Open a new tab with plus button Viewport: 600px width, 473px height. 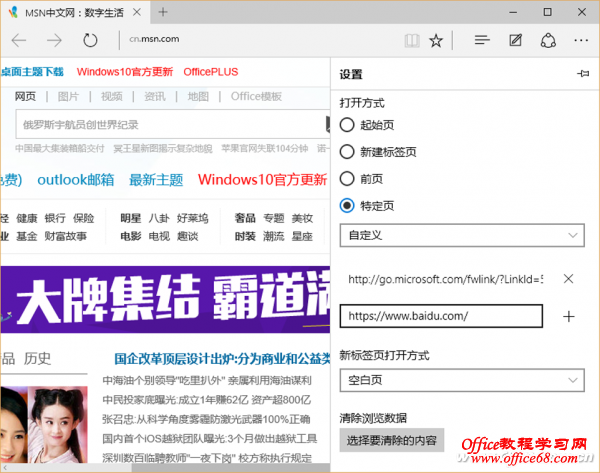(163, 12)
